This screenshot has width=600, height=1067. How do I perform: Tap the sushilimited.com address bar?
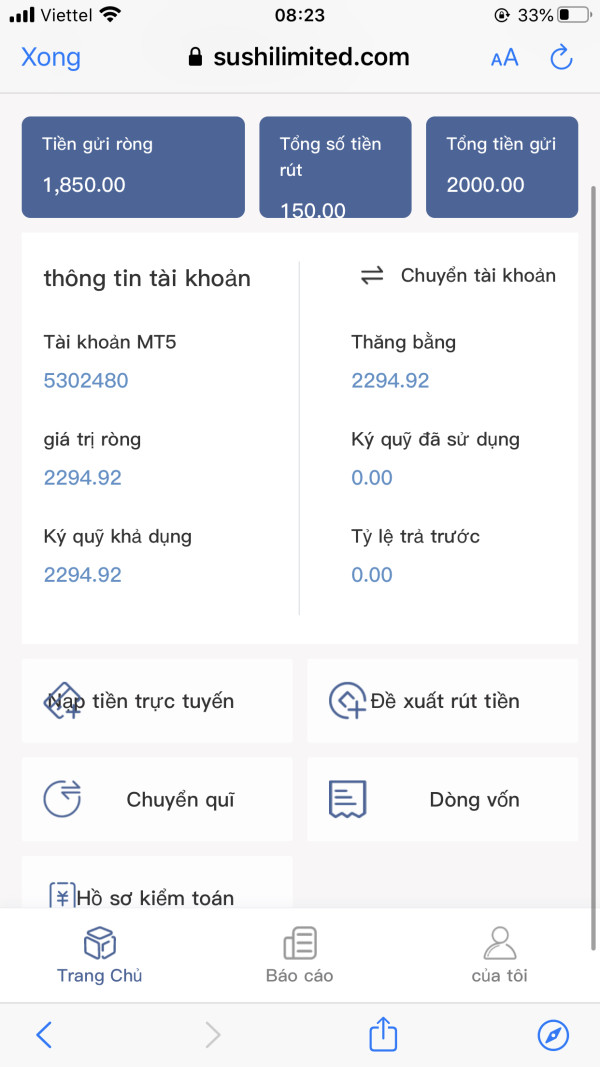[x=299, y=57]
